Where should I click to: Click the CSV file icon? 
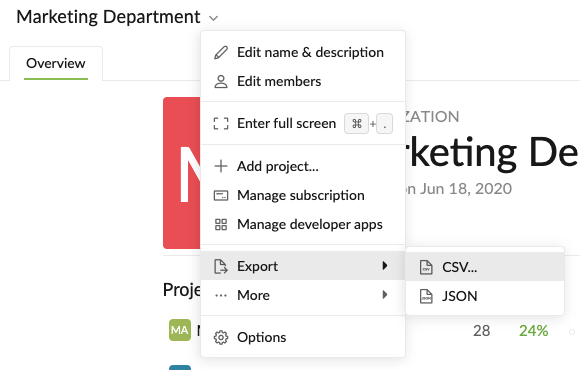coord(426,267)
